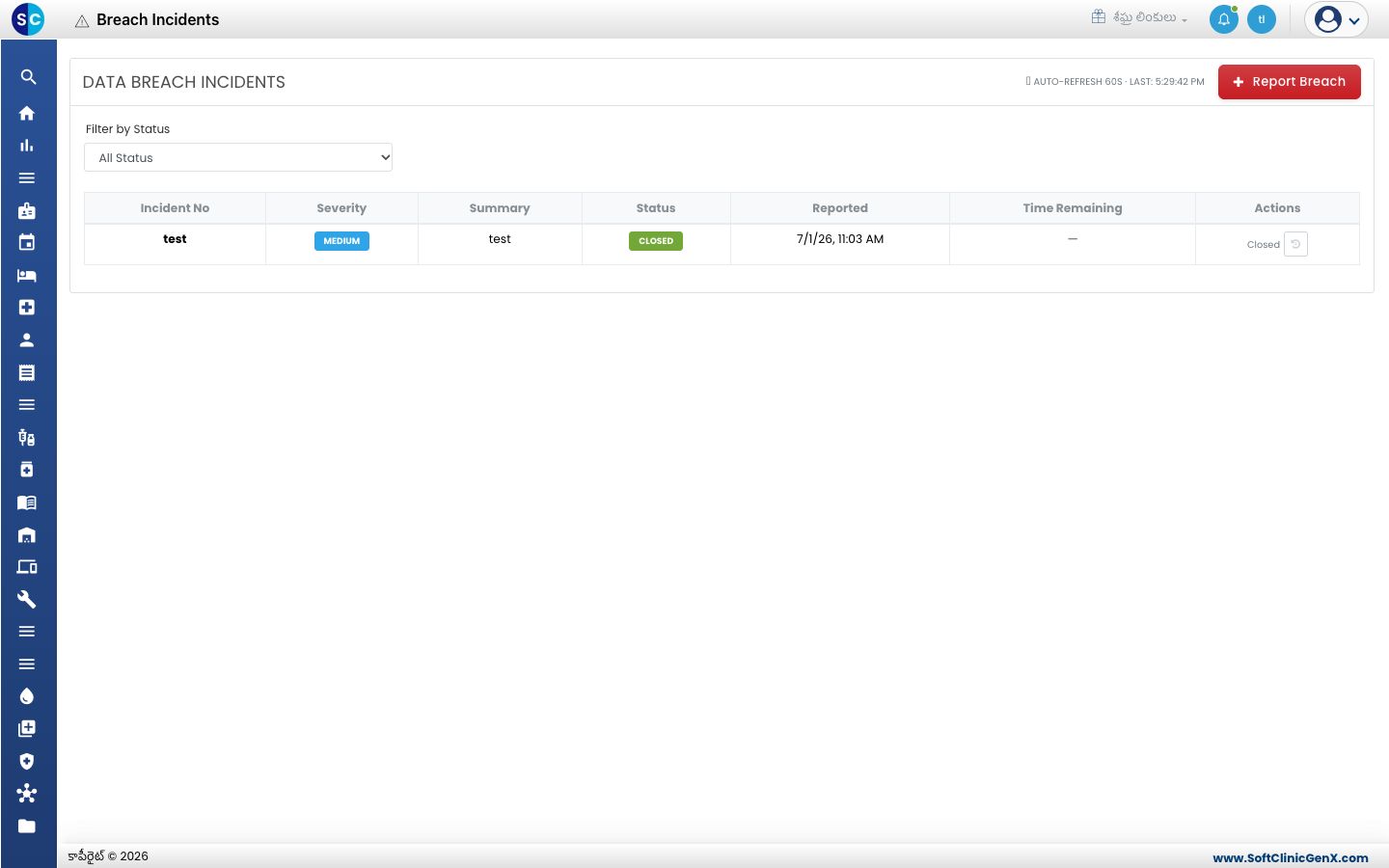Screen dimensions: 1389x868
Task: Click the reopen icon beside Closed
Action: tap(1295, 244)
